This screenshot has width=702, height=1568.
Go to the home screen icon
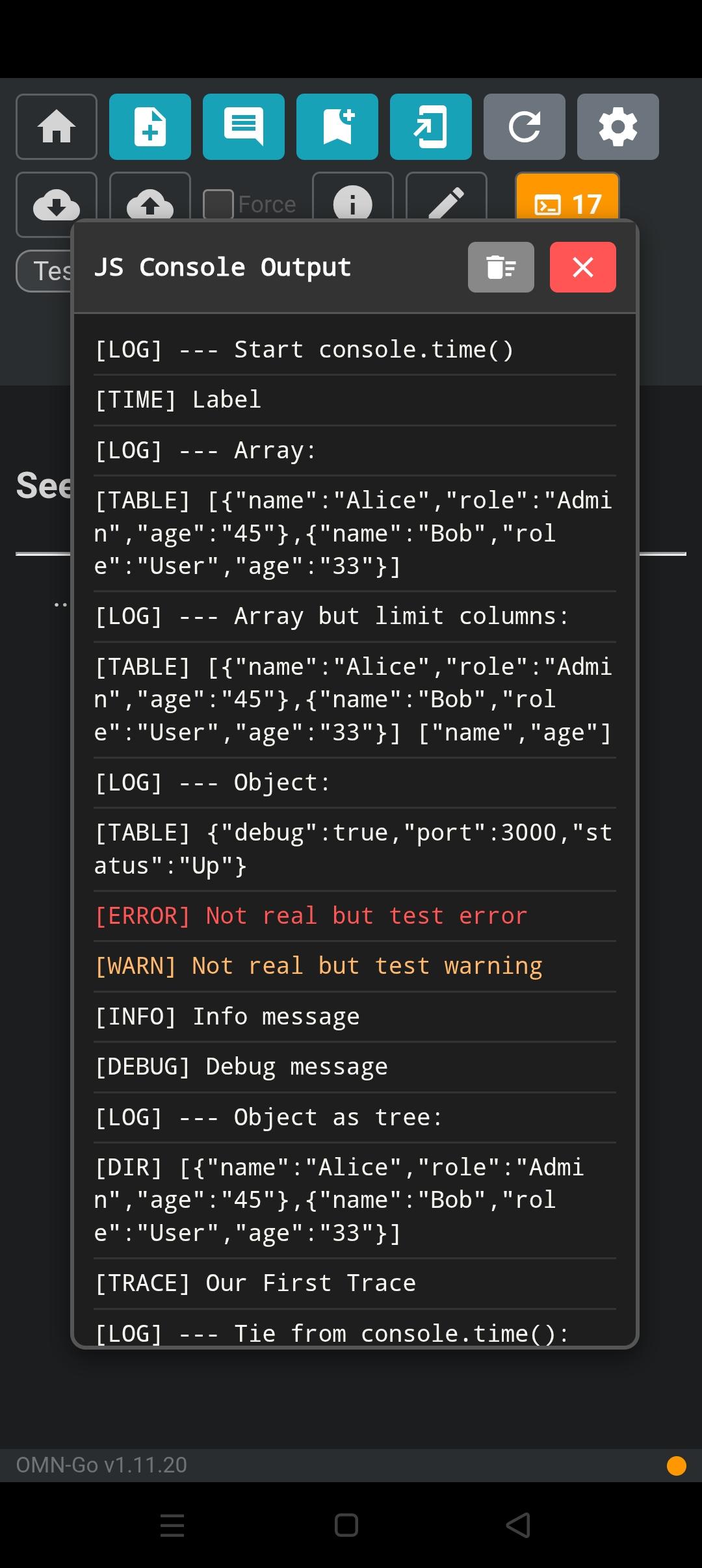tap(57, 127)
